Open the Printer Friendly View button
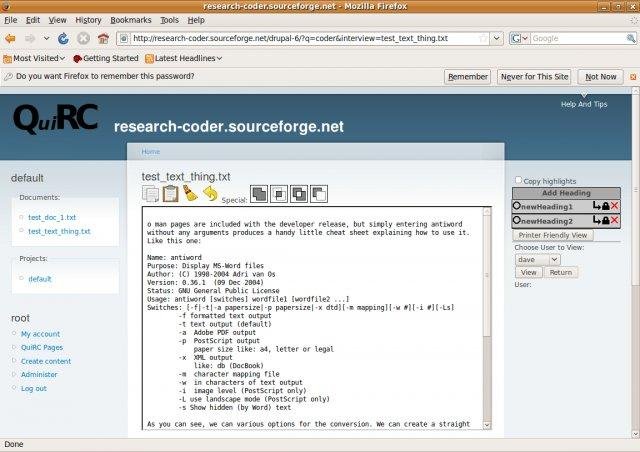 coord(553,235)
